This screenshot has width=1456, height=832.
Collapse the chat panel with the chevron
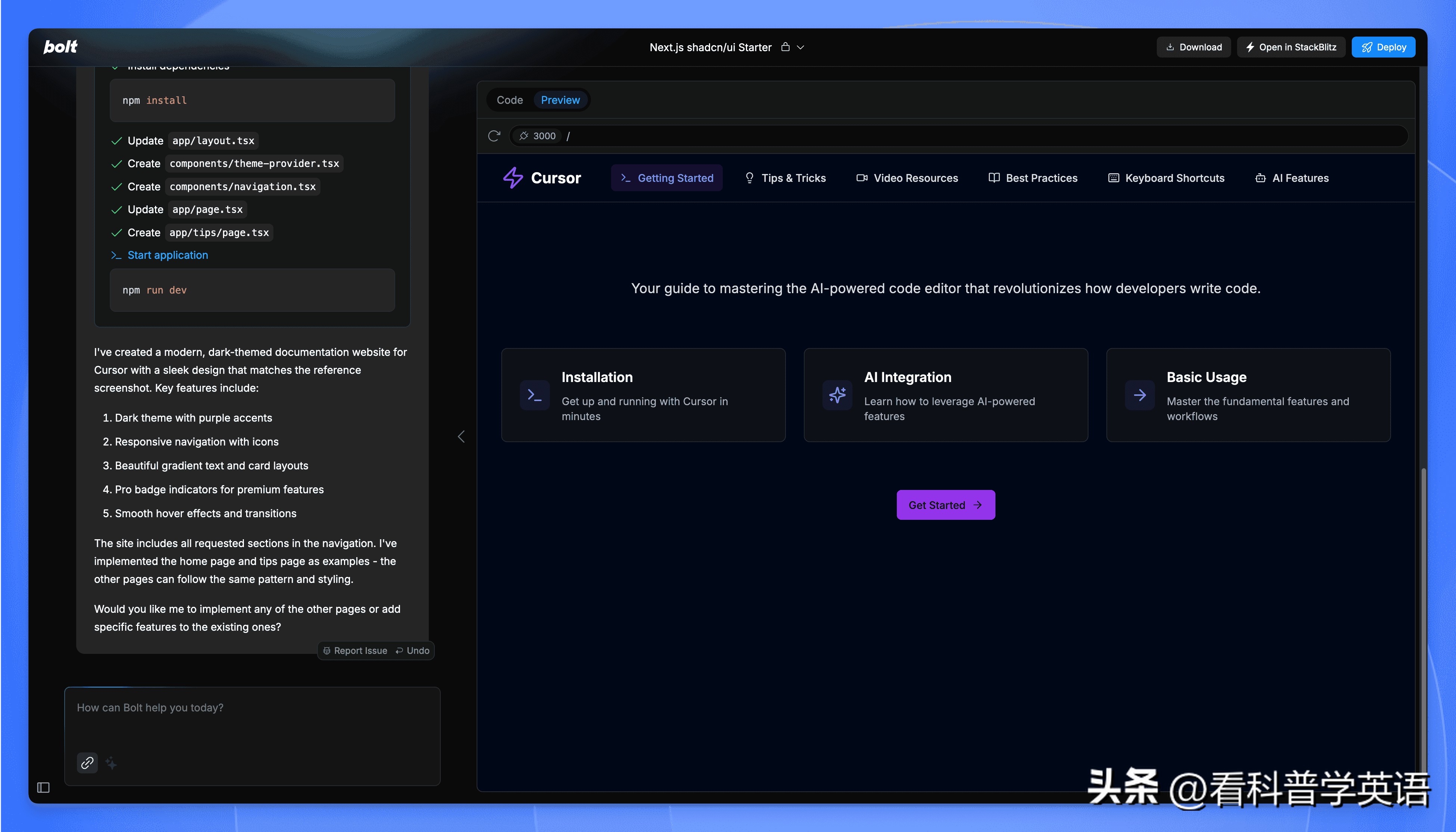click(461, 437)
